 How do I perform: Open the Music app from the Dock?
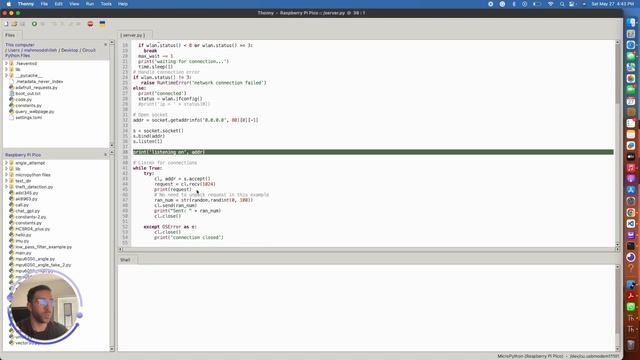(631, 168)
